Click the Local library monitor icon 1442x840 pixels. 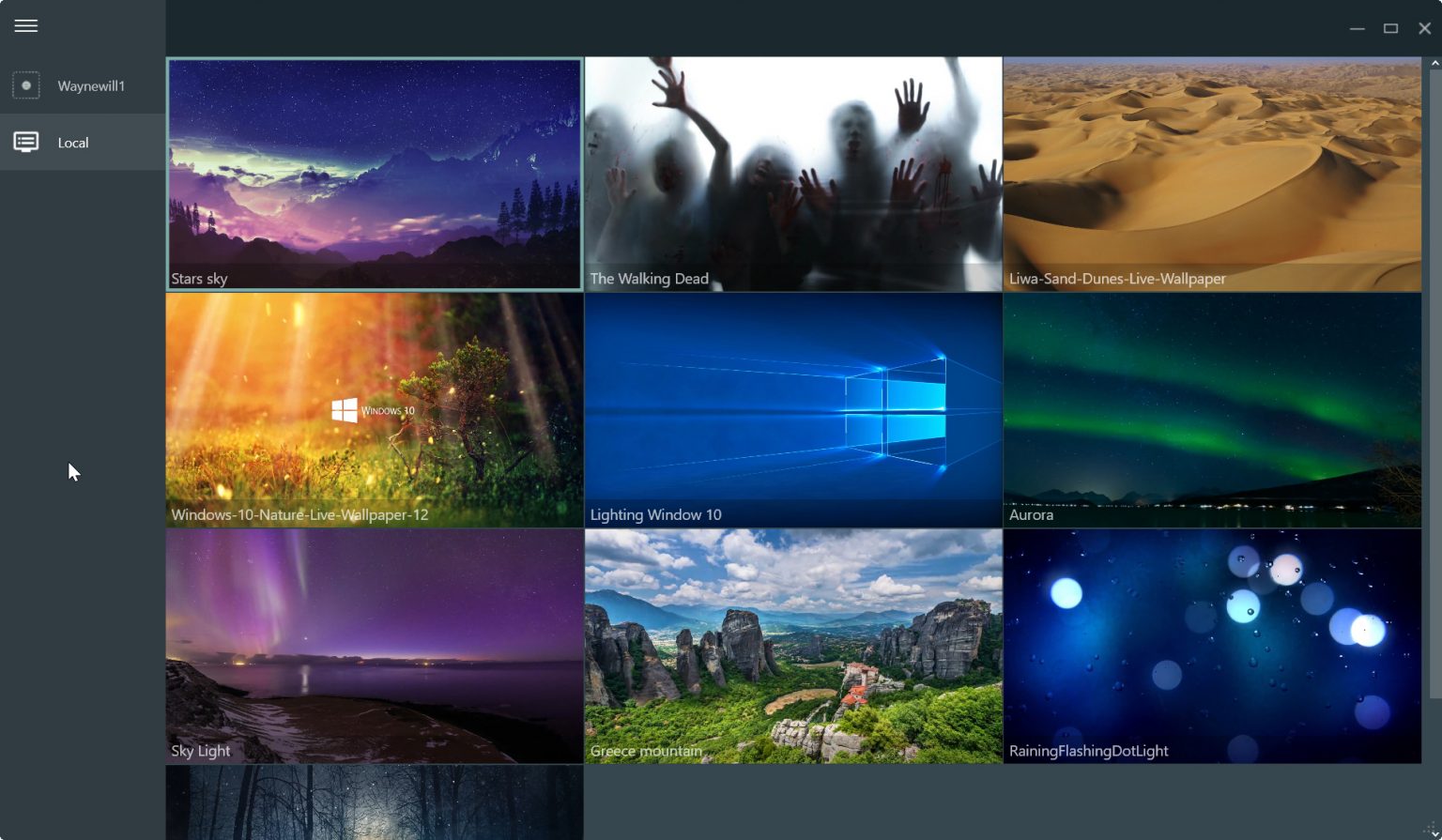[x=26, y=142]
